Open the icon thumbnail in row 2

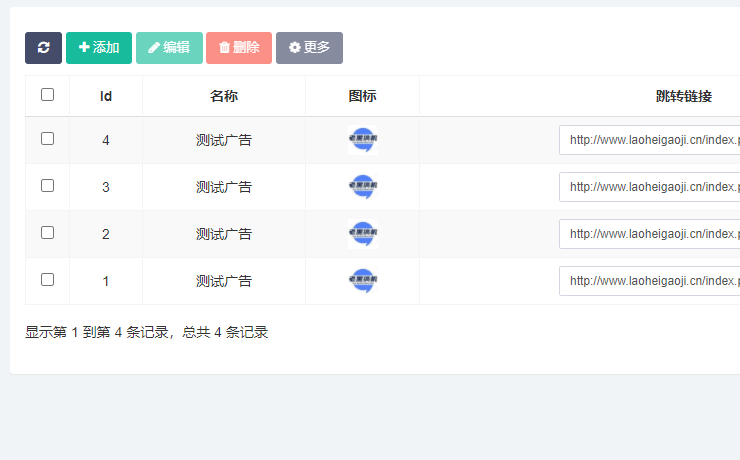coord(363,234)
